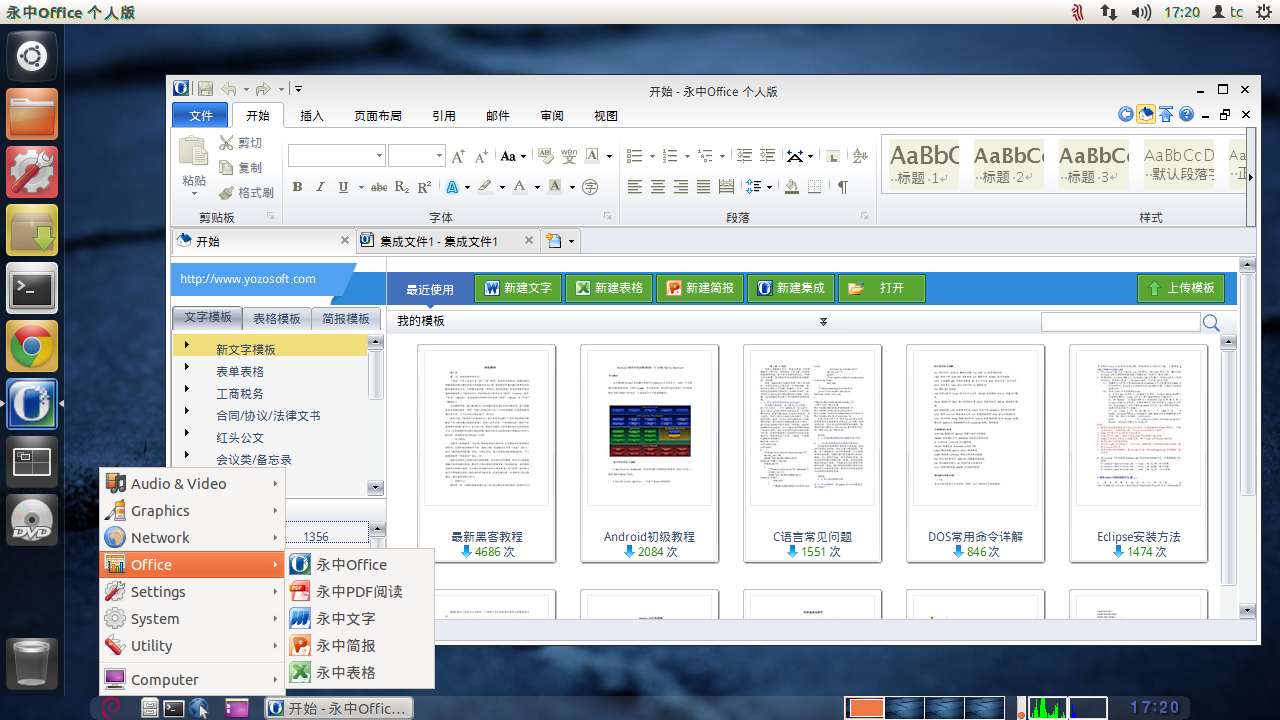Click the distributed alignment icon
This screenshot has height=720, width=1280.
tap(726, 187)
